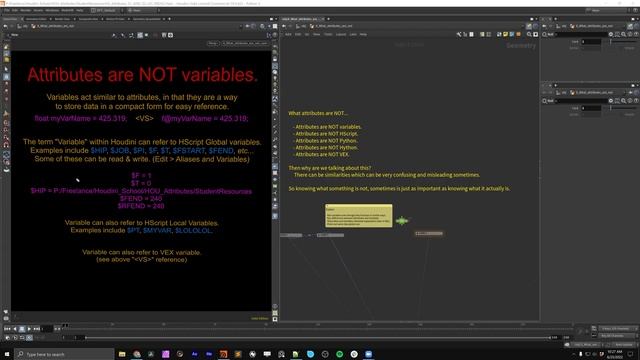Toggle tree view in the network toolbar
Viewport: 640px width, 360px height.
click(x=465, y=35)
